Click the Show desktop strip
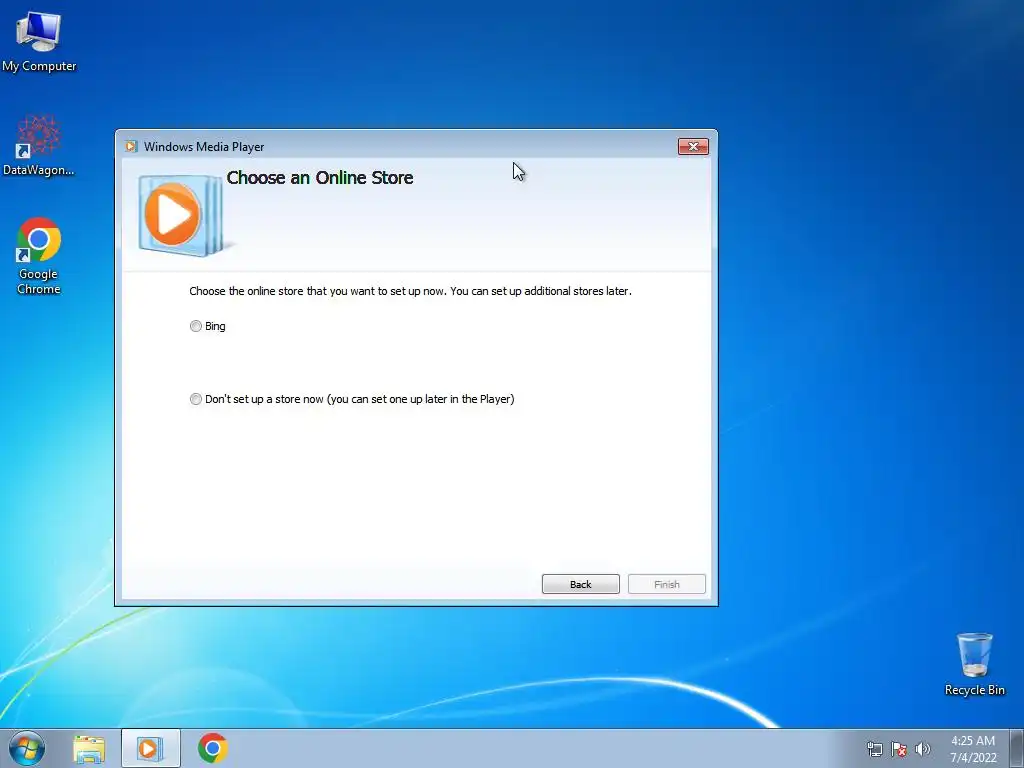Image resolution: width=1024 pixels, height=768 pixels. pyautogui.click(x=1017, y=748)
